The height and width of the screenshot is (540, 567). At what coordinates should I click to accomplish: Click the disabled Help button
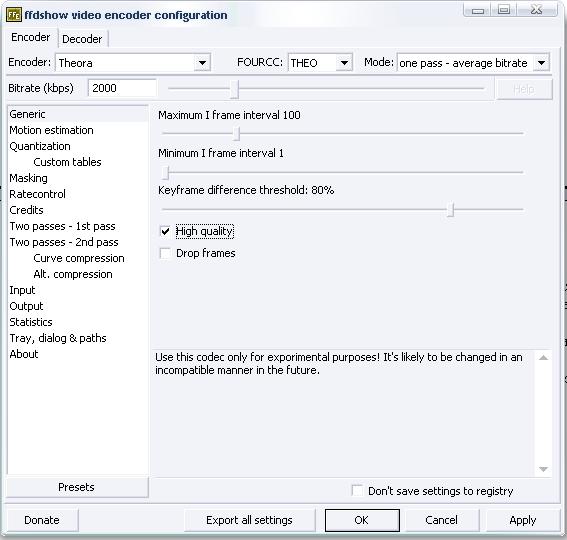(x=524, y=89)
